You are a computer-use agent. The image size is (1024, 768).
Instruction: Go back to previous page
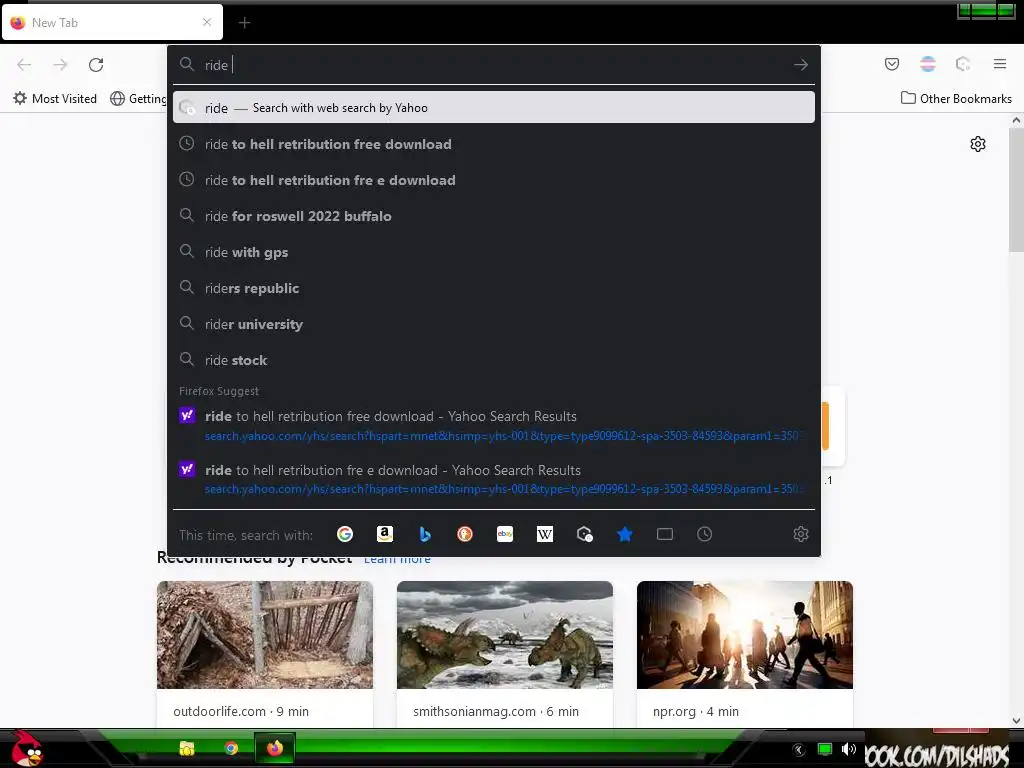tap(24, 65)
